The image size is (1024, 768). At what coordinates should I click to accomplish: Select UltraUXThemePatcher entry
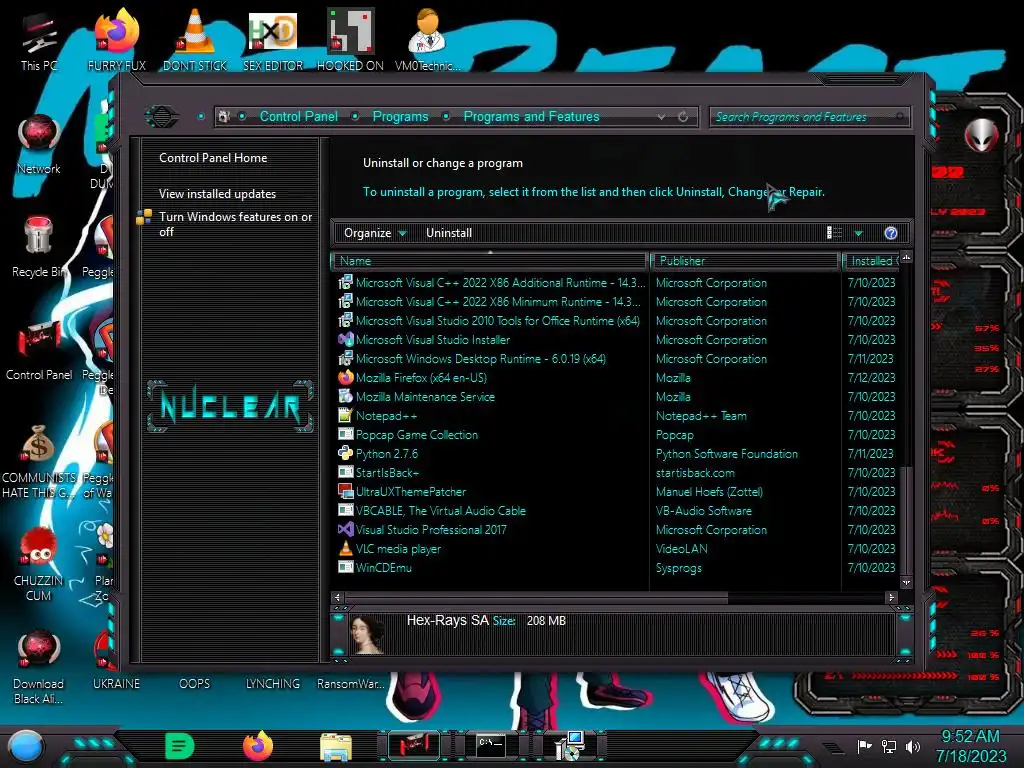410,492
